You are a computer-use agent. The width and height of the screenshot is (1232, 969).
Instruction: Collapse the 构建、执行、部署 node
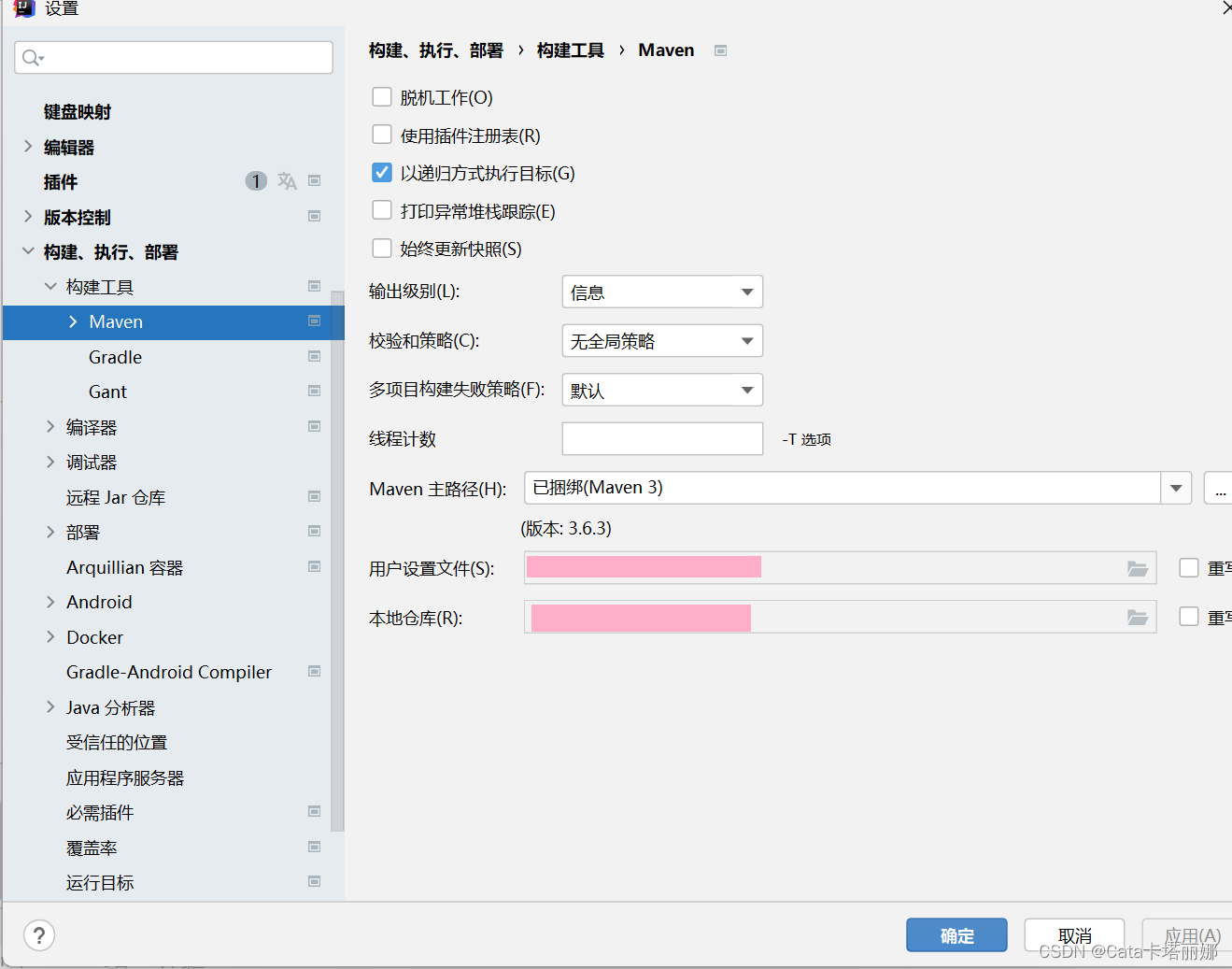coord(28,251)
